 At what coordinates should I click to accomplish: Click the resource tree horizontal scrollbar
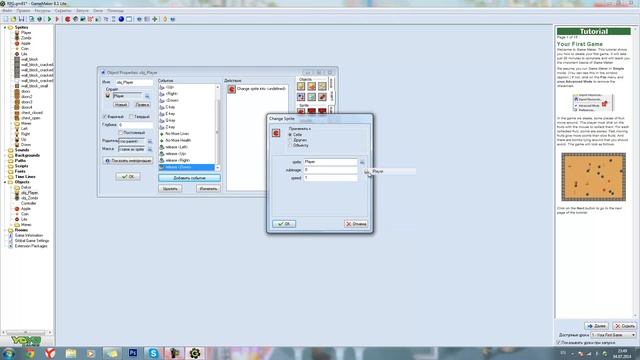[27, 332]
